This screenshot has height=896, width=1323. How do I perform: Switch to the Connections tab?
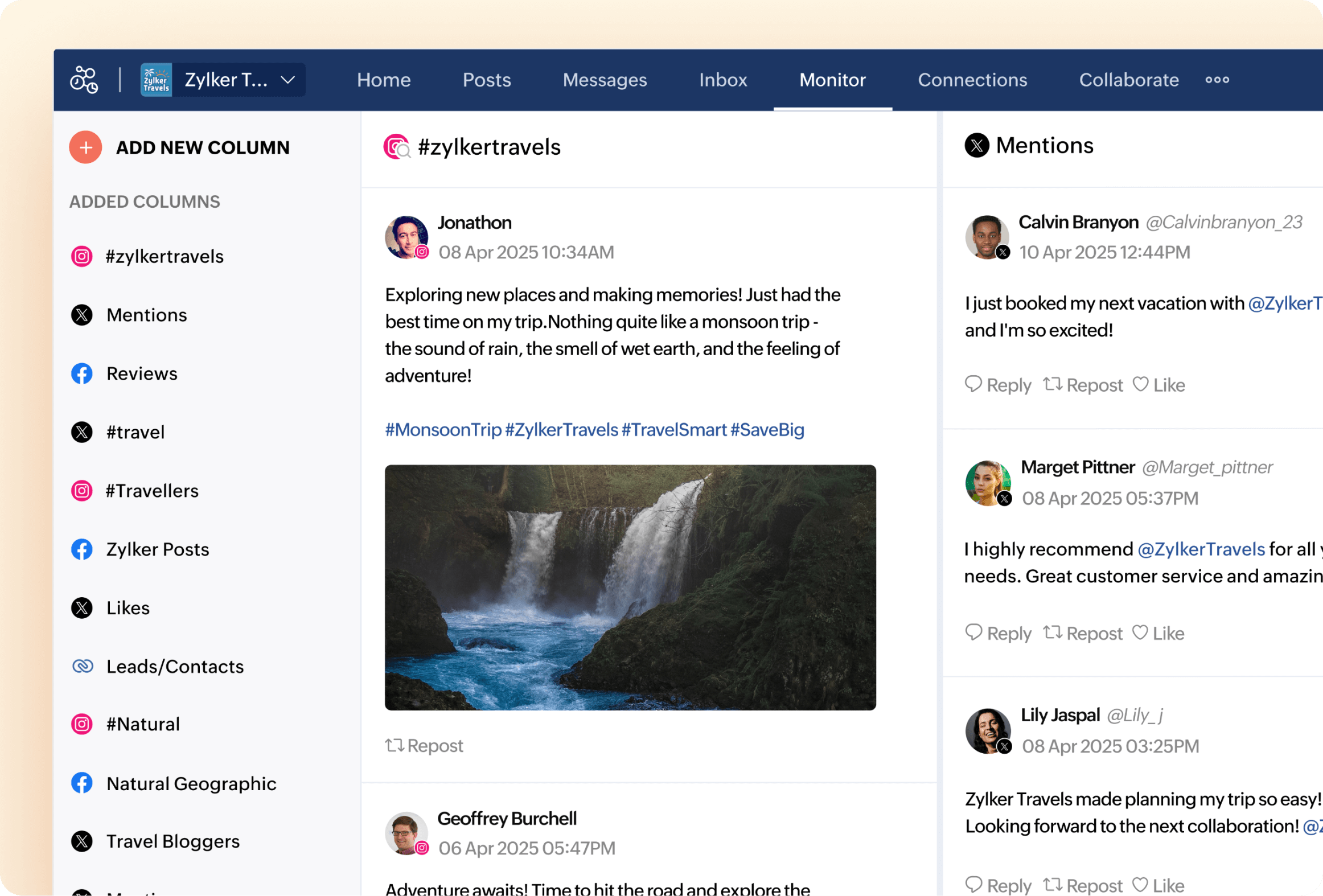click(x=972, y=80)
